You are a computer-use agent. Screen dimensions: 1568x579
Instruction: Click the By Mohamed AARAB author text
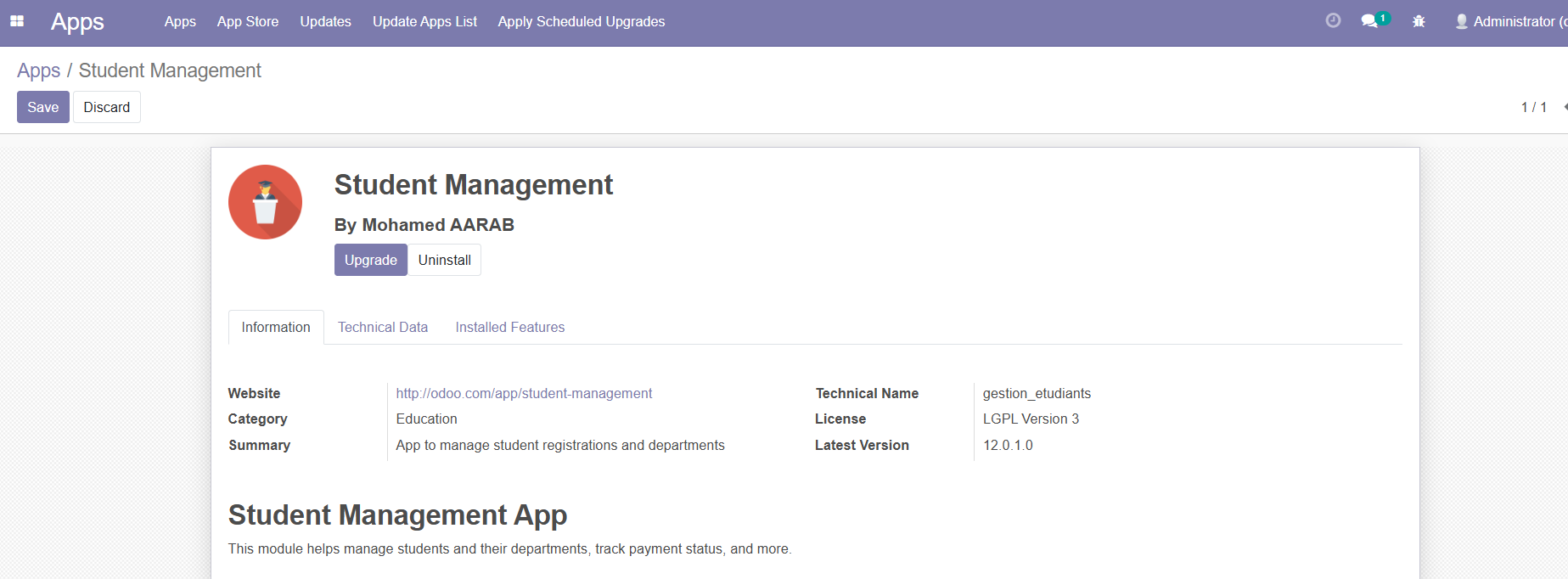pyautogui.click(x=424, y=225)
